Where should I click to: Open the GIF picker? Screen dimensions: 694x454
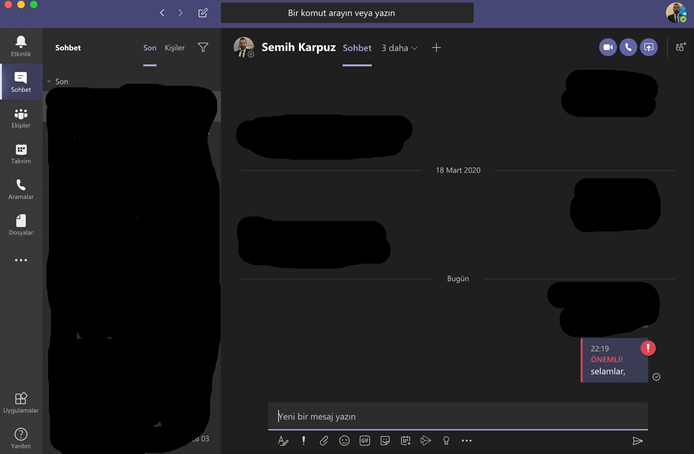tap(364, 441)
